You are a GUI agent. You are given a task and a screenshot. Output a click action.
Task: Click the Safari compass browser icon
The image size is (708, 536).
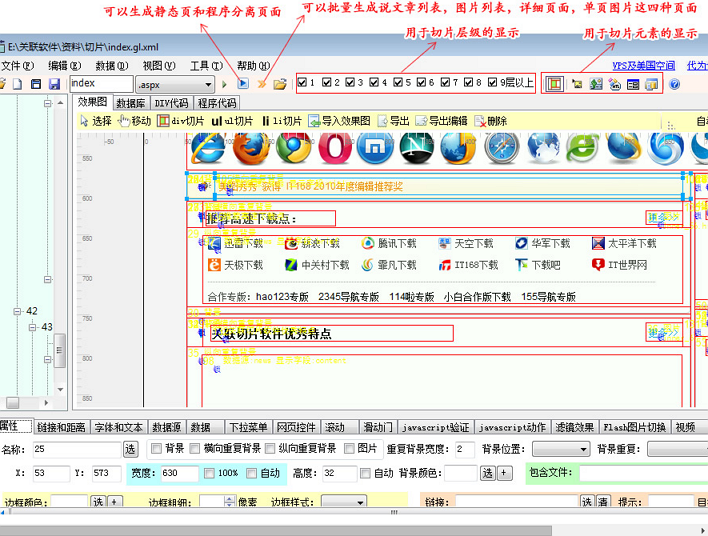point(502,147)
